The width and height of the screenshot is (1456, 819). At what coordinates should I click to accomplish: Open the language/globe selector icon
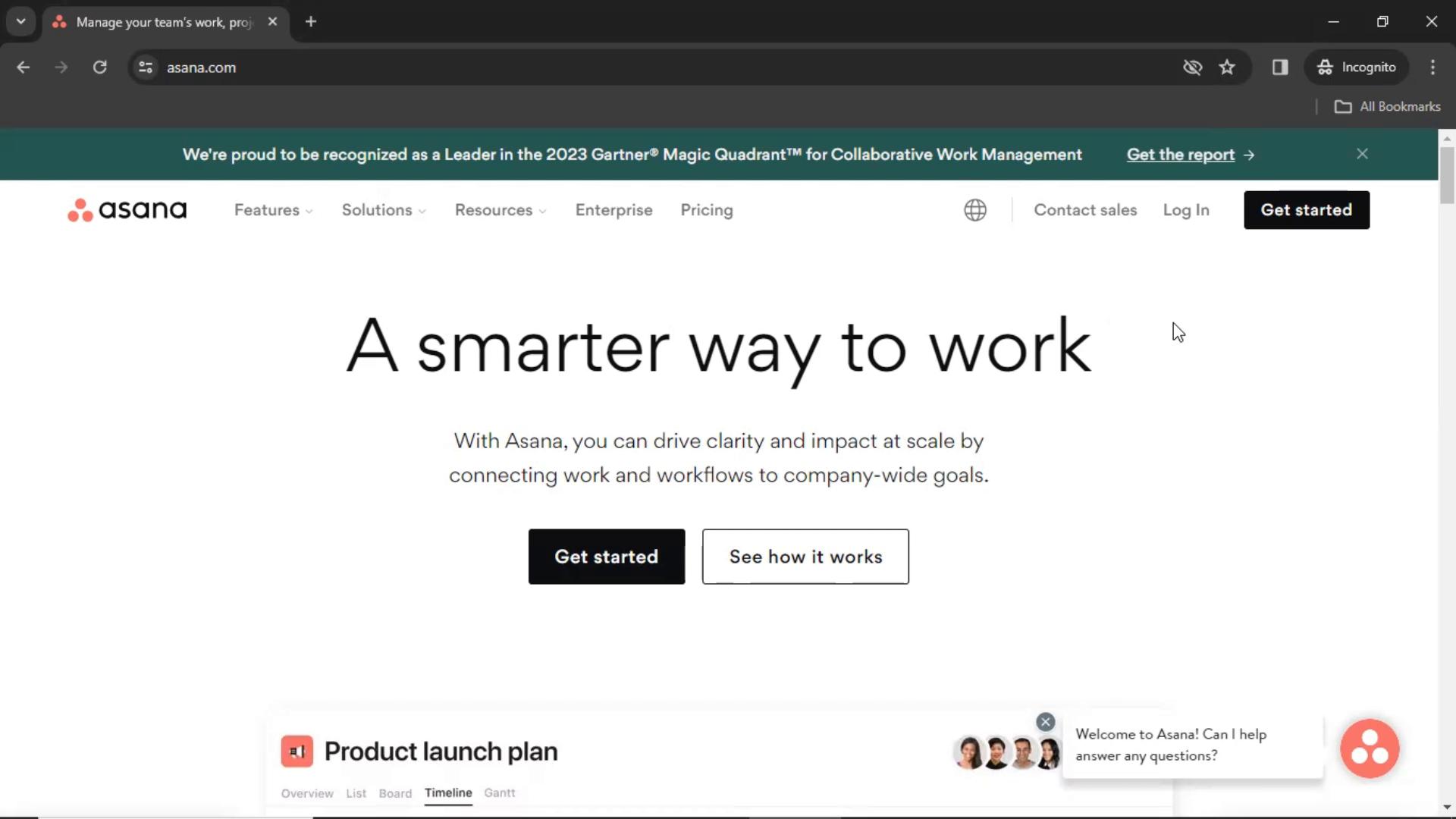(x=975, y=210)
